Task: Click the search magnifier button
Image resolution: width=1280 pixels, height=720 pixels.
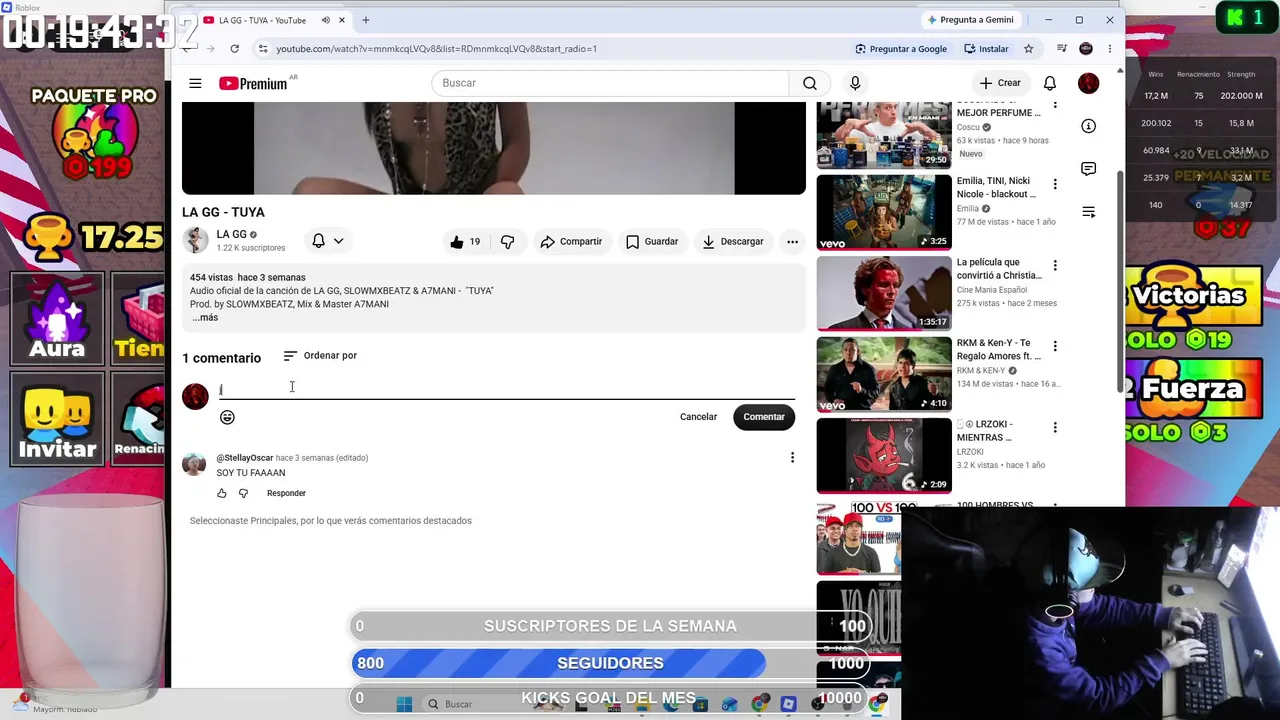Action: pos(810,83)
